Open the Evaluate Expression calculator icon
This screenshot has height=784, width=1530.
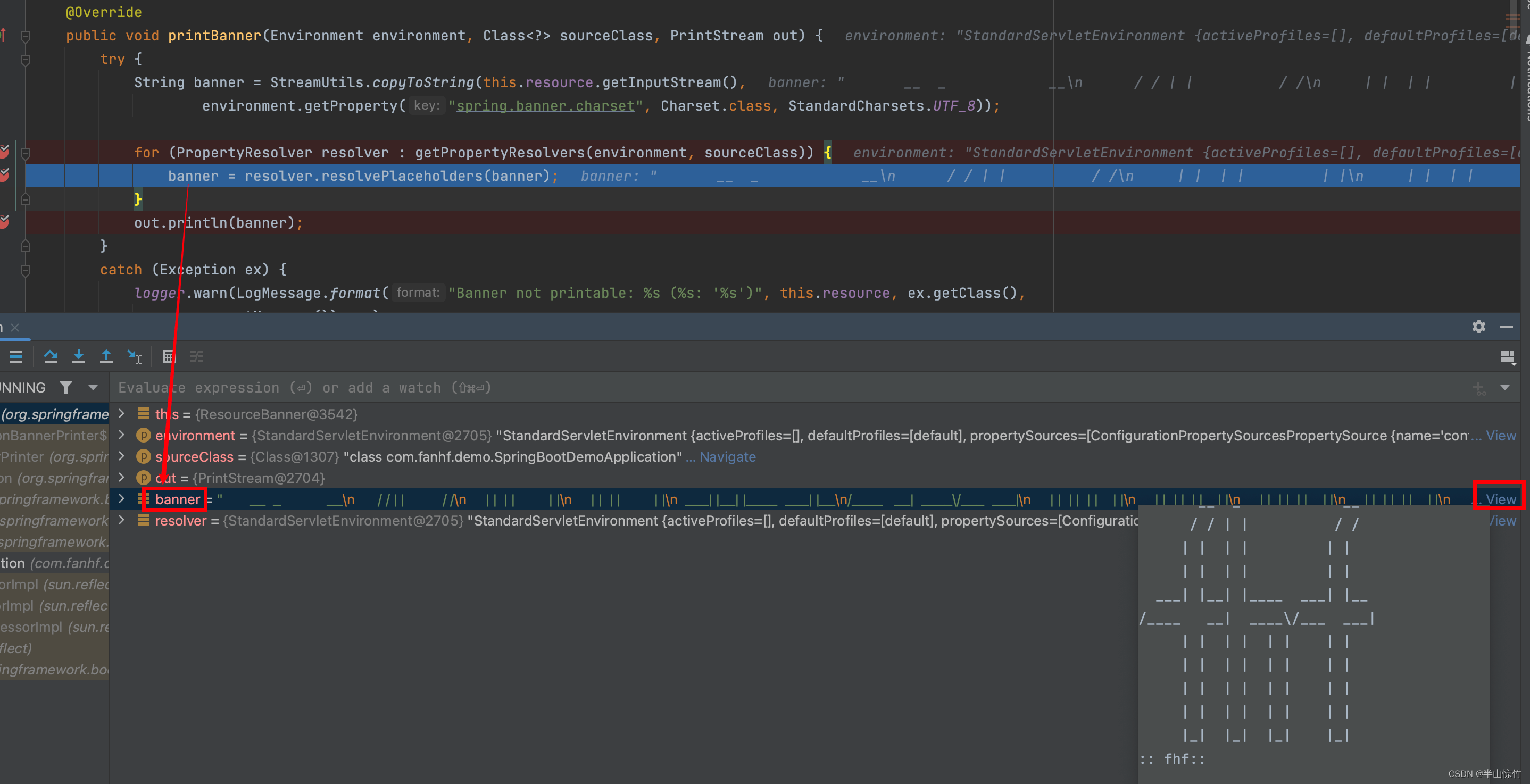pyautogui.click(x=169, y=356)
